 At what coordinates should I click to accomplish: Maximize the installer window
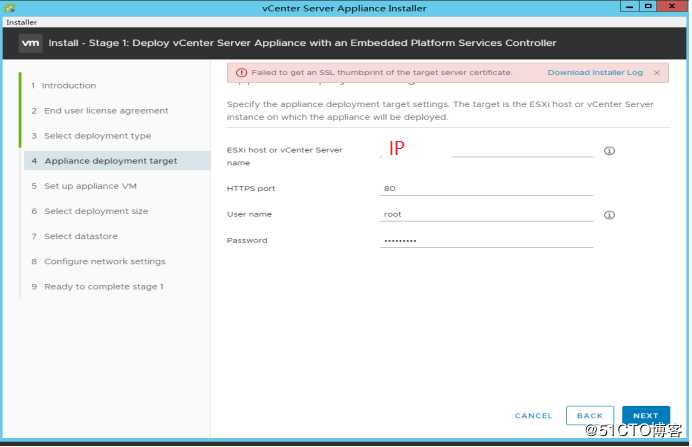[x=648, y=7]
